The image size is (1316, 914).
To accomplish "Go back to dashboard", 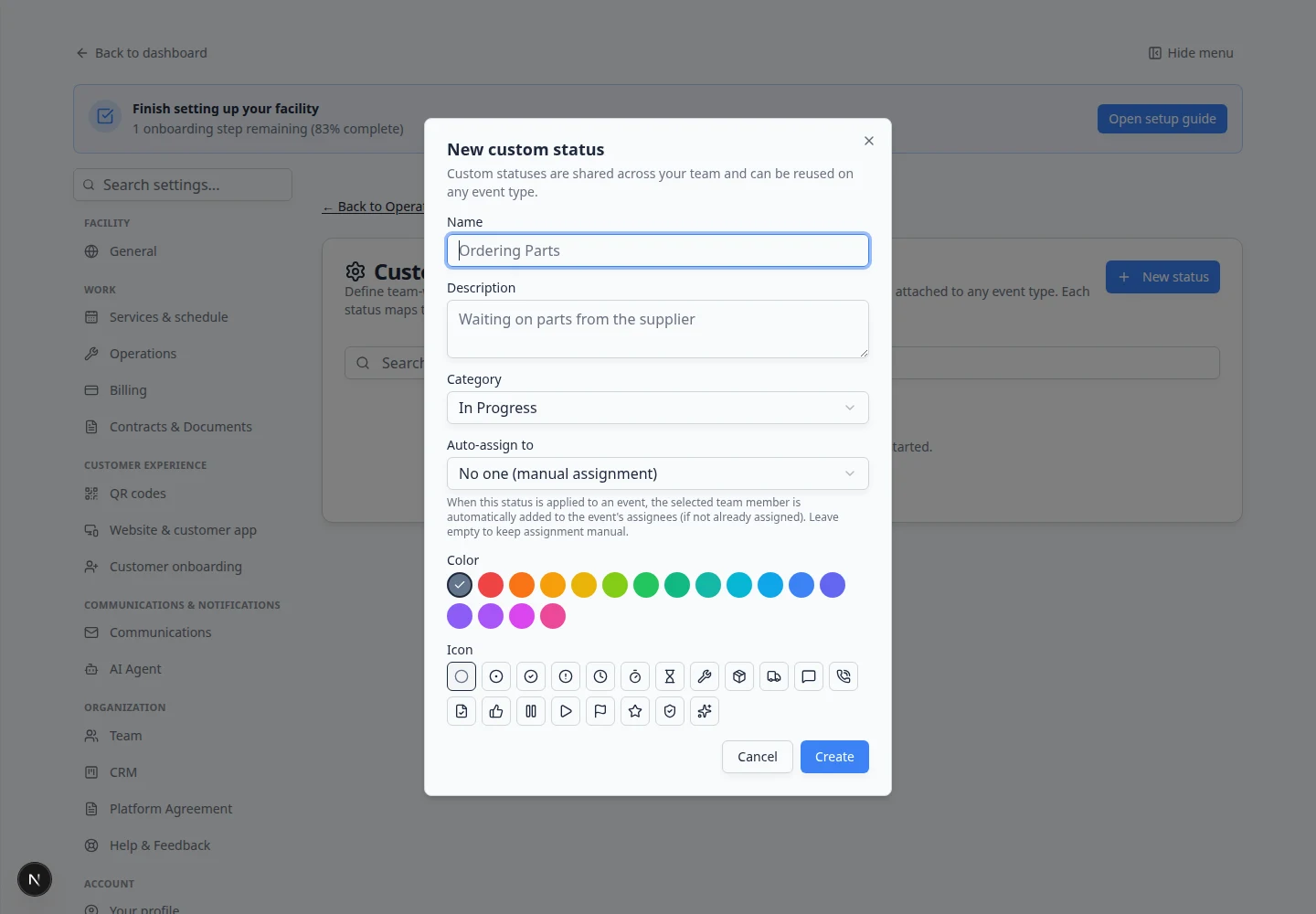I will click(x=142, y=53).
